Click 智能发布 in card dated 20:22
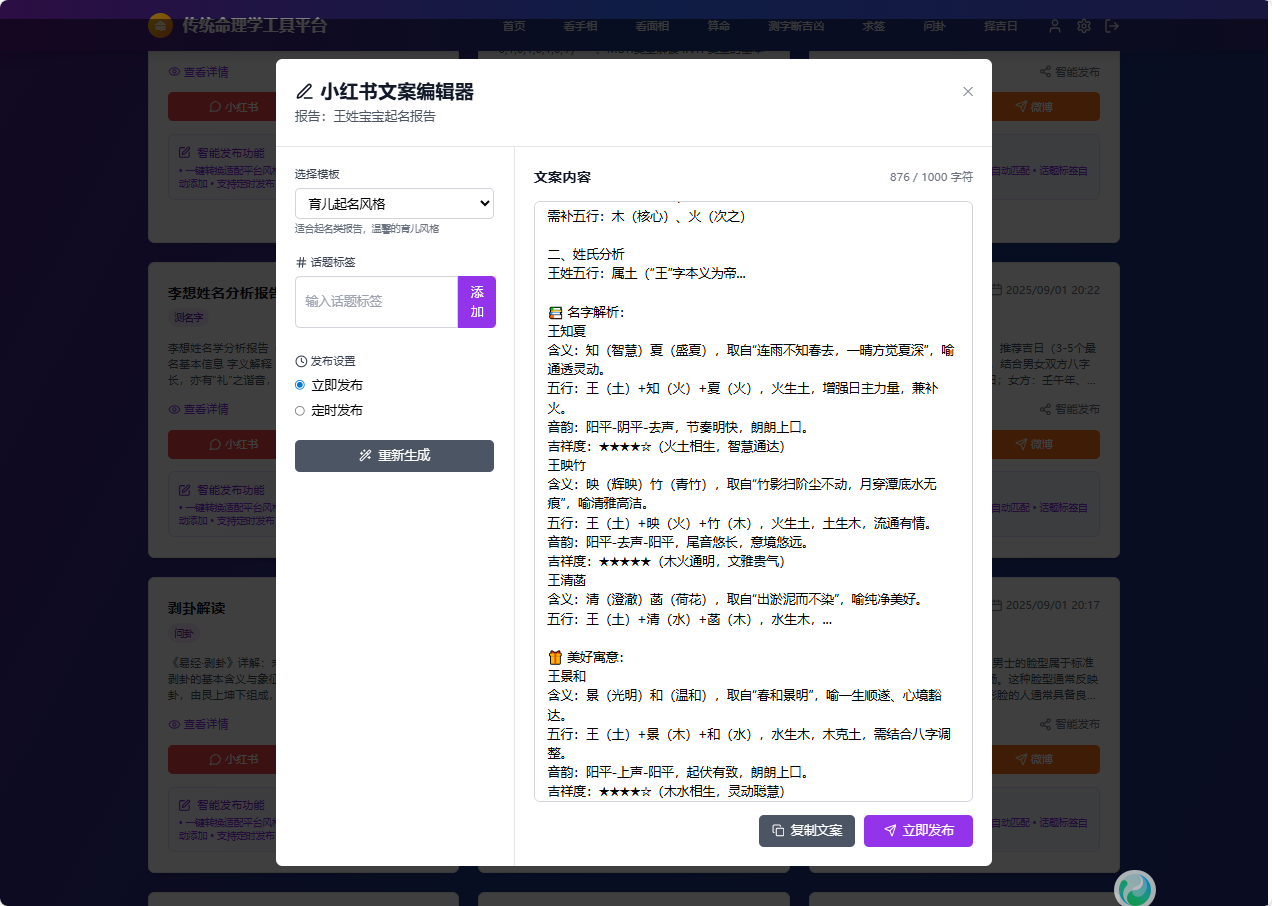Viewport: 1272px width, 906px height. [x=1069, y=409]
